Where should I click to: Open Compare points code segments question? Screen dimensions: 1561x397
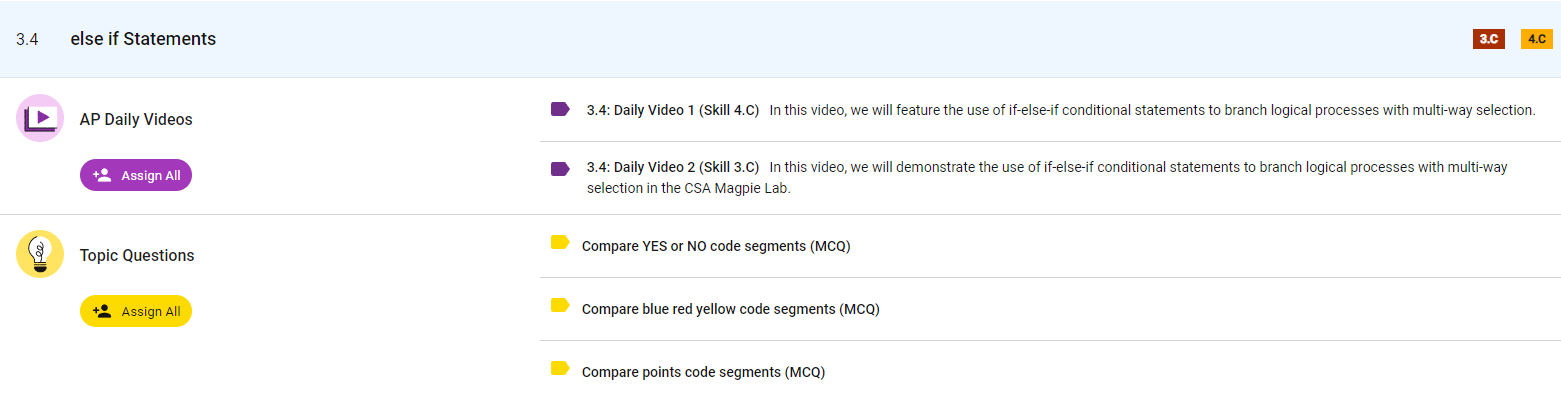(x=703, y=372)
